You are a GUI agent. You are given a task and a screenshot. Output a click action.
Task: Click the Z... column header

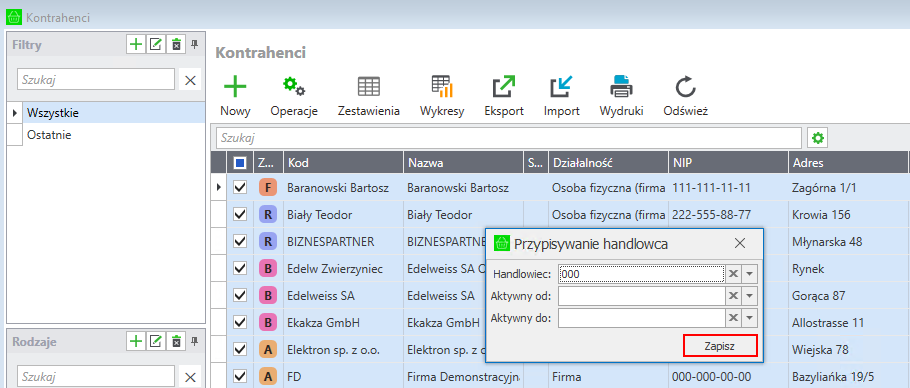pyautogui.click(x=268, y=163)
